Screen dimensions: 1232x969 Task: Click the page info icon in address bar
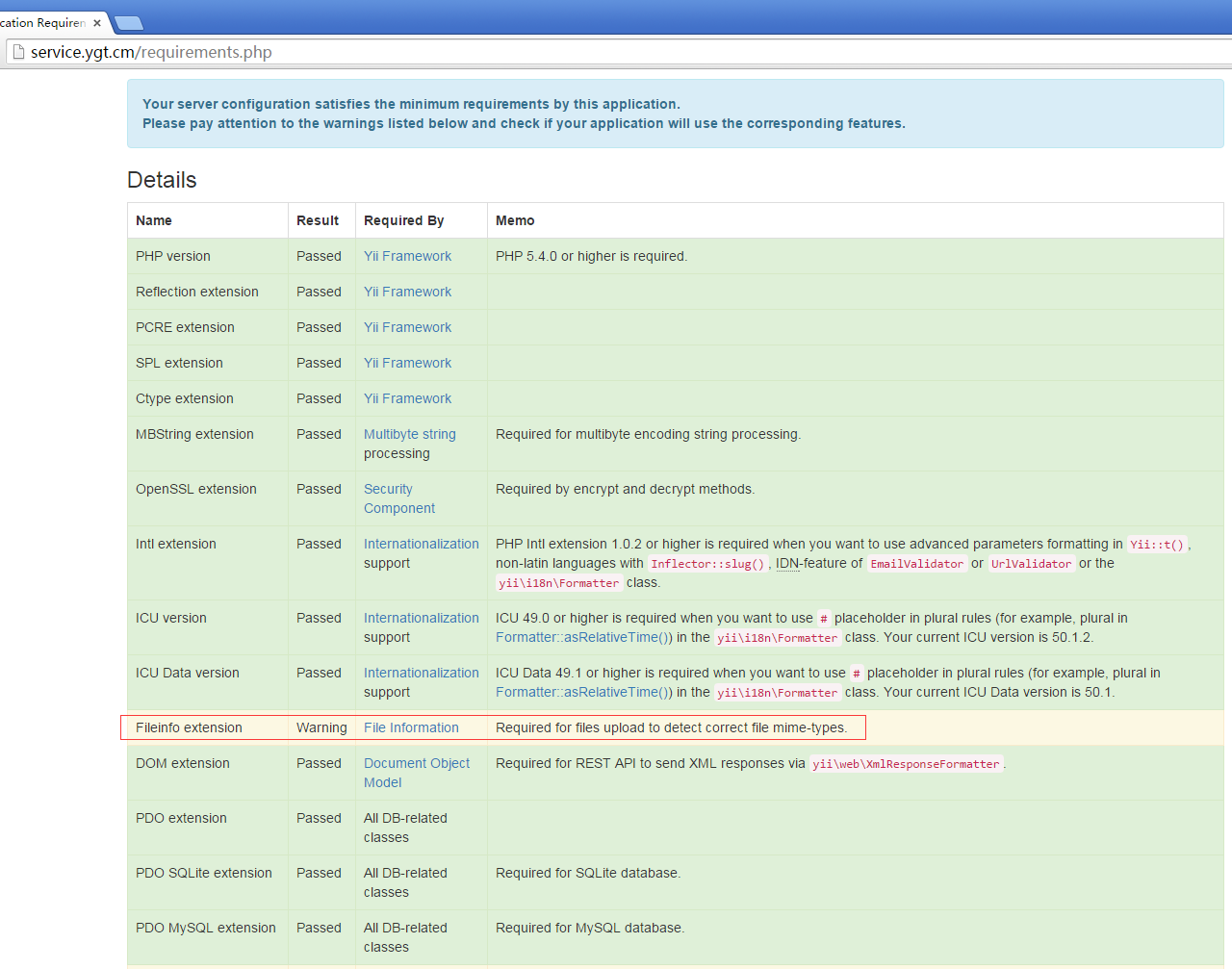pos(17,52)
